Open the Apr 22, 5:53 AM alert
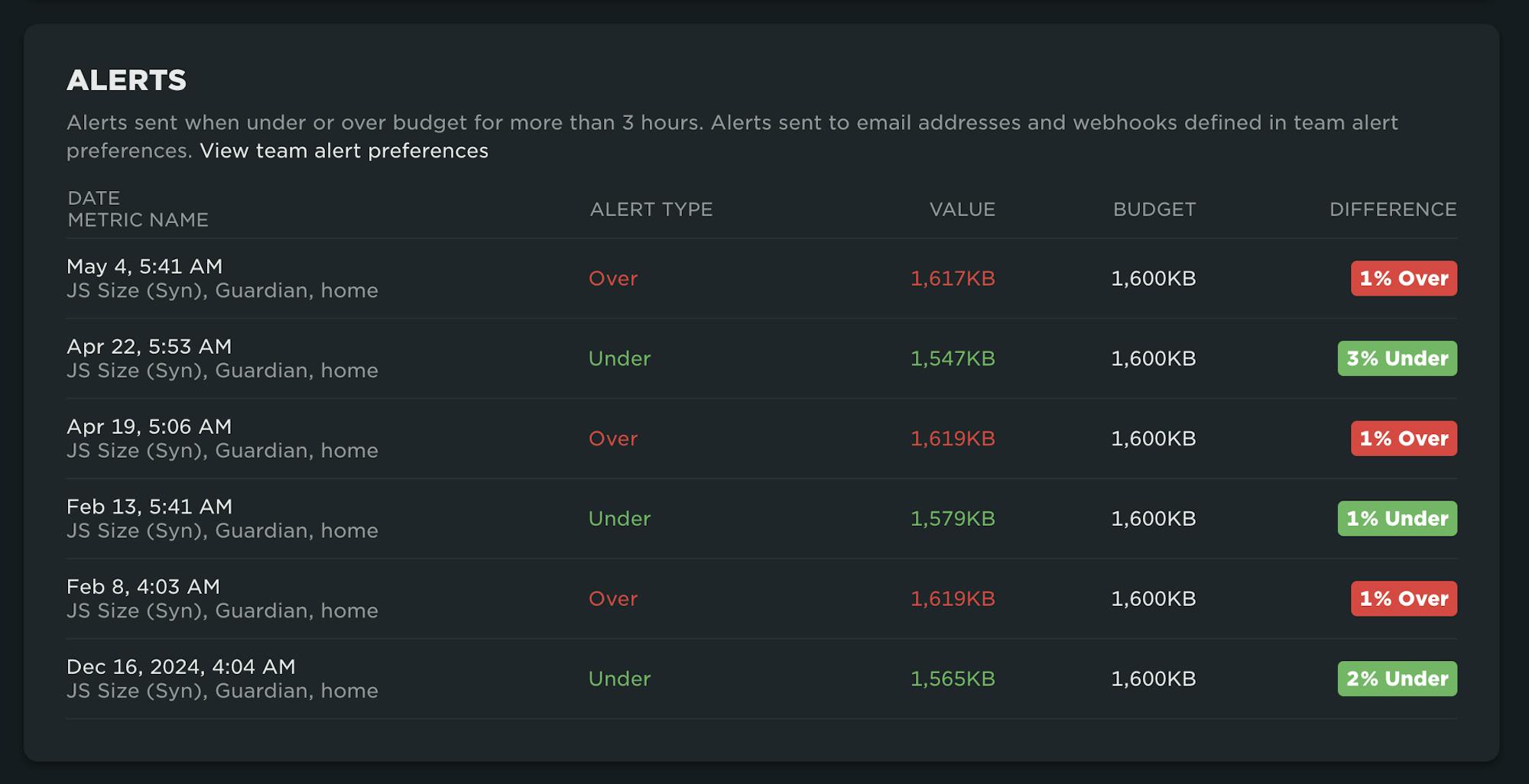Image resolution: width=1529 pixels, height=784 pixels. click(x=149, y=347)
